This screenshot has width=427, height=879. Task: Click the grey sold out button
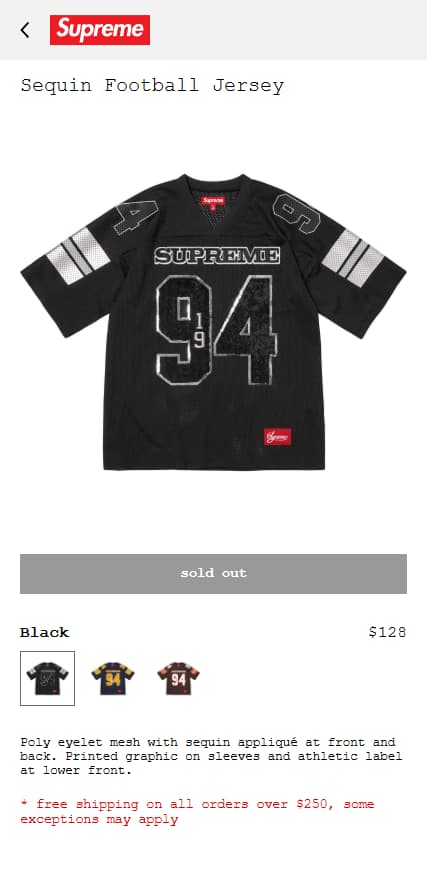[214, 573]
